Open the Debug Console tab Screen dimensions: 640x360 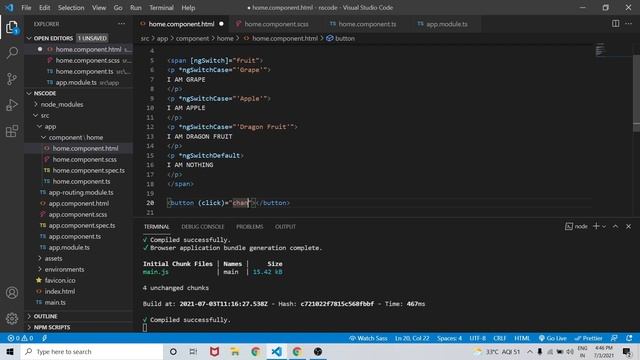pos(202,227)
